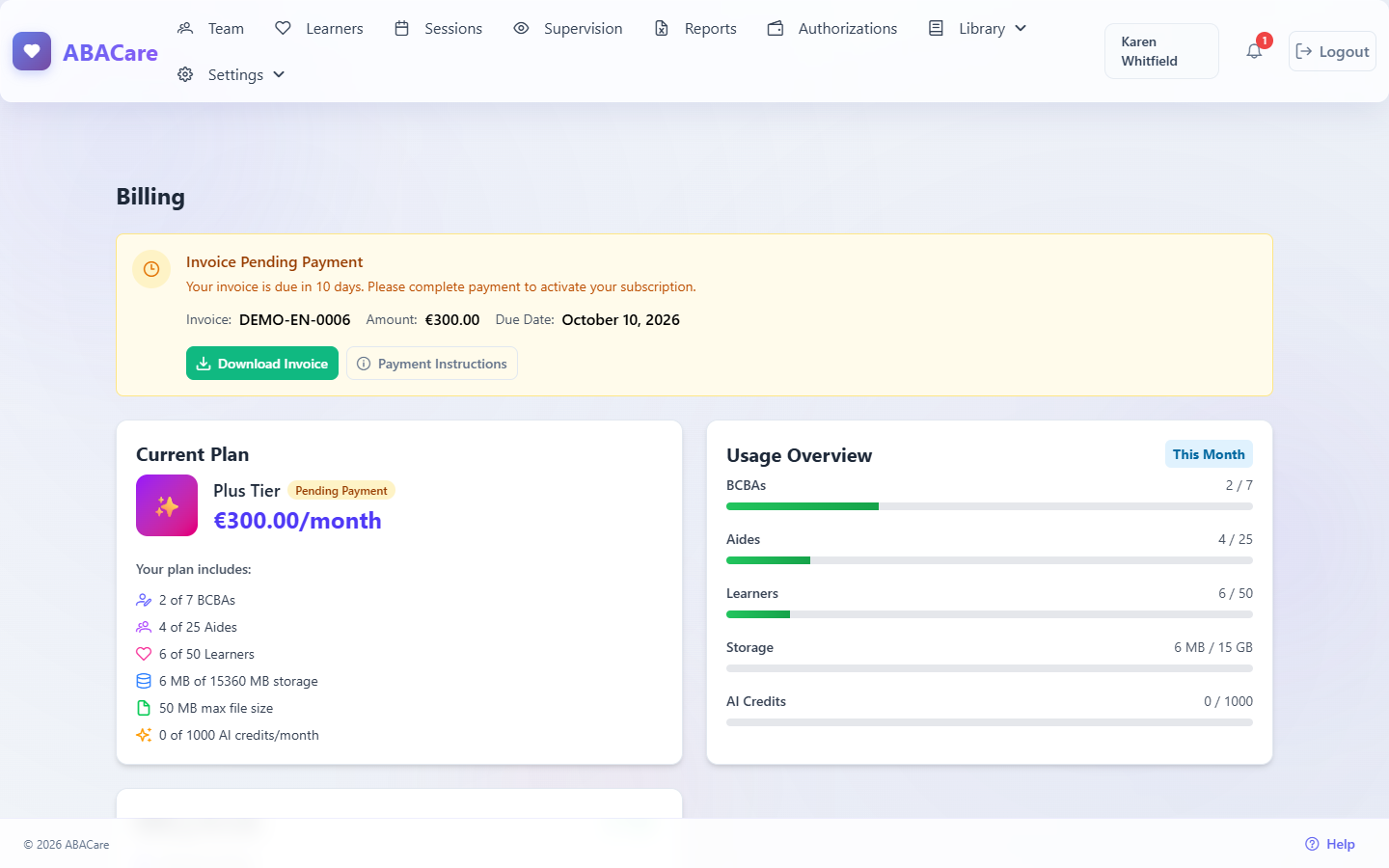Click the Reports file icon
1389x868 pixels.
(x=662, y=28)
